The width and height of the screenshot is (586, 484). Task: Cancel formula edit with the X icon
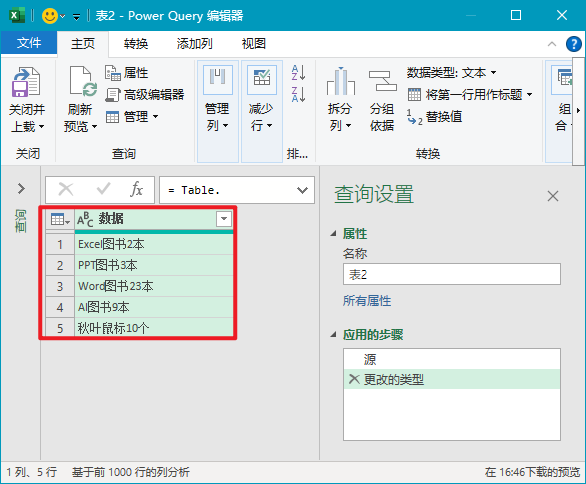(66, 189)
